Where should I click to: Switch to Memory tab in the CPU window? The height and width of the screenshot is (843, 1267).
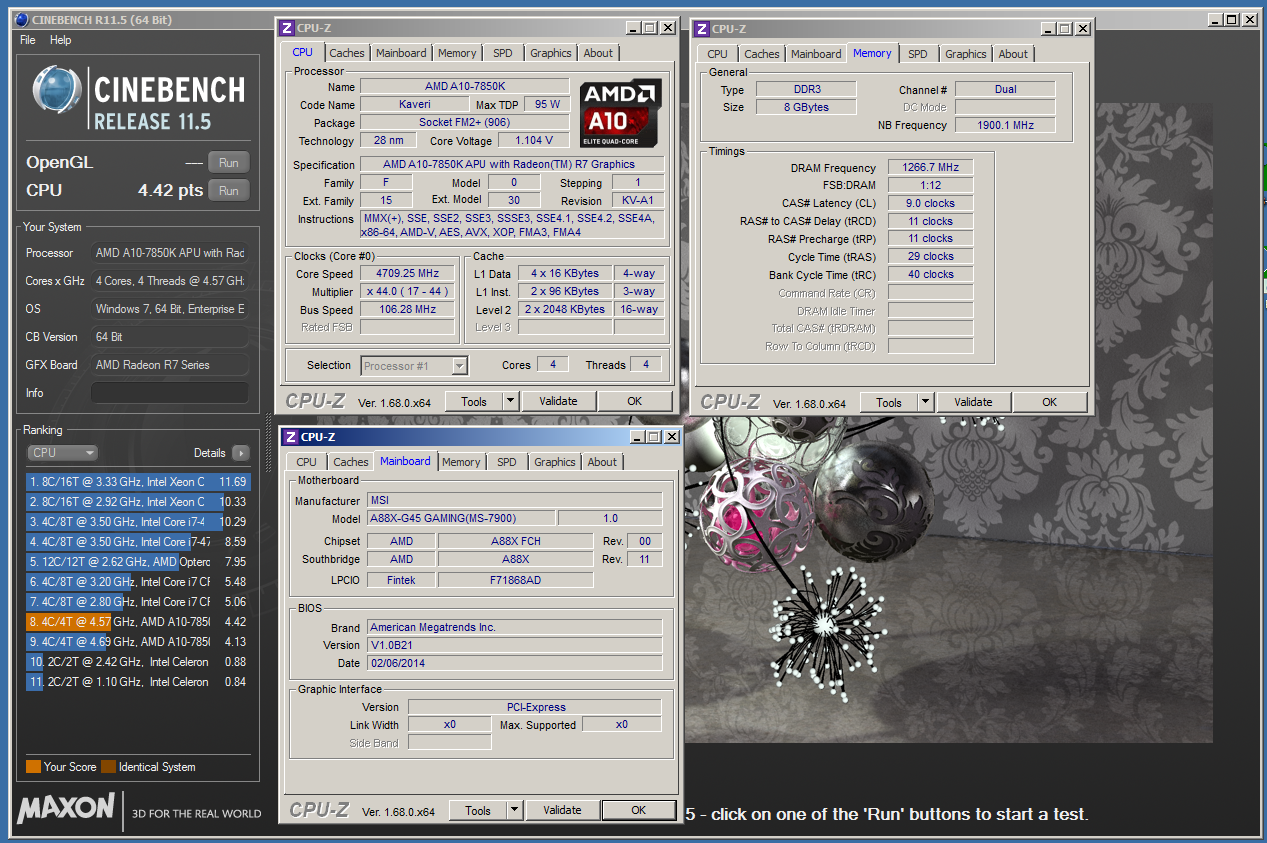(457, 53)
